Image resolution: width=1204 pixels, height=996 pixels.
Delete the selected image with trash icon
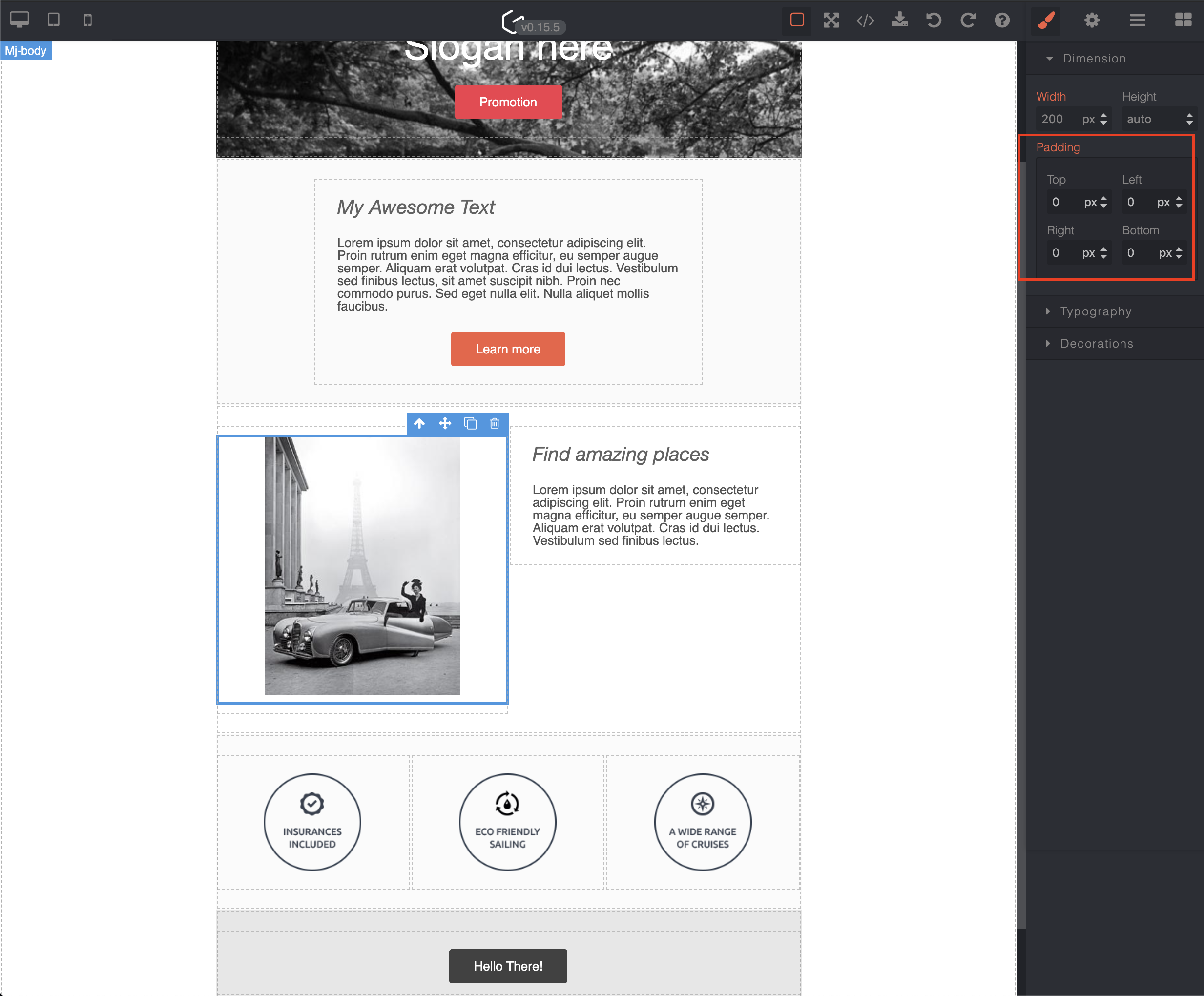click(494, 424)
